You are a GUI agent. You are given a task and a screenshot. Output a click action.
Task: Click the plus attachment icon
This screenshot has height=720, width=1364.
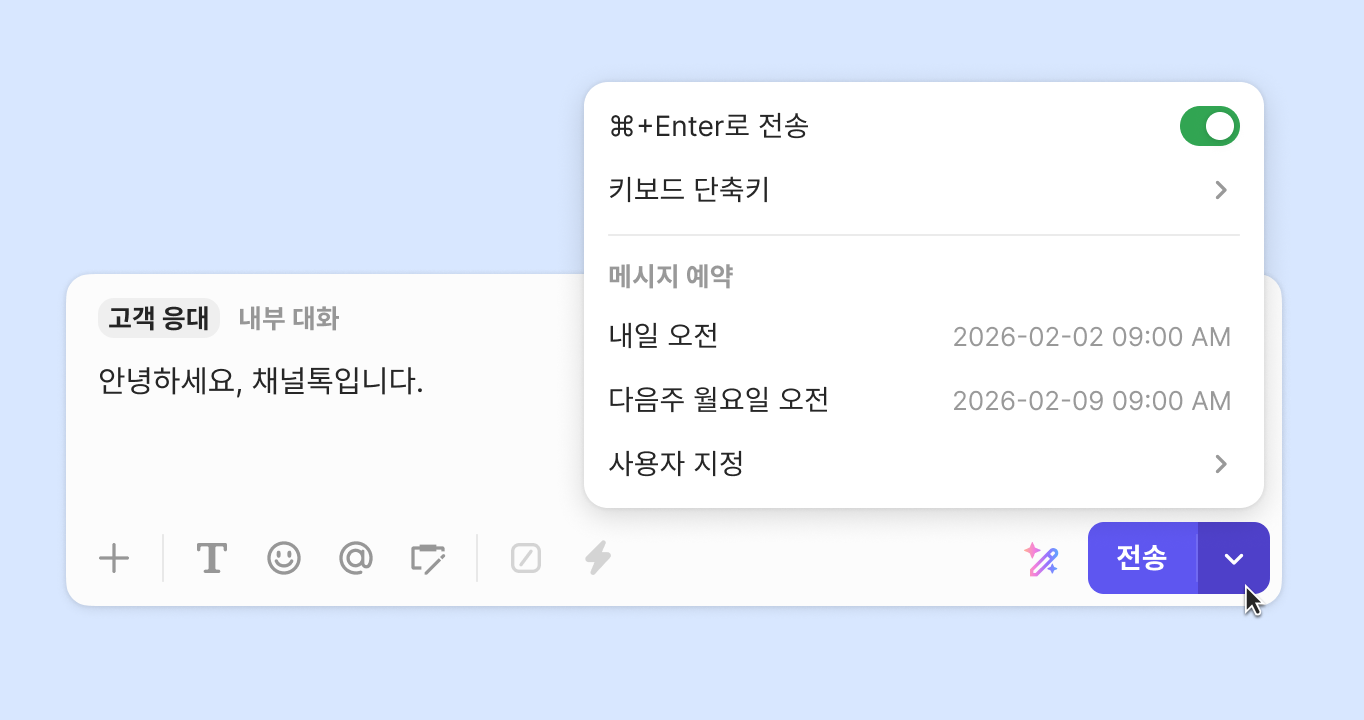[115, 558]
